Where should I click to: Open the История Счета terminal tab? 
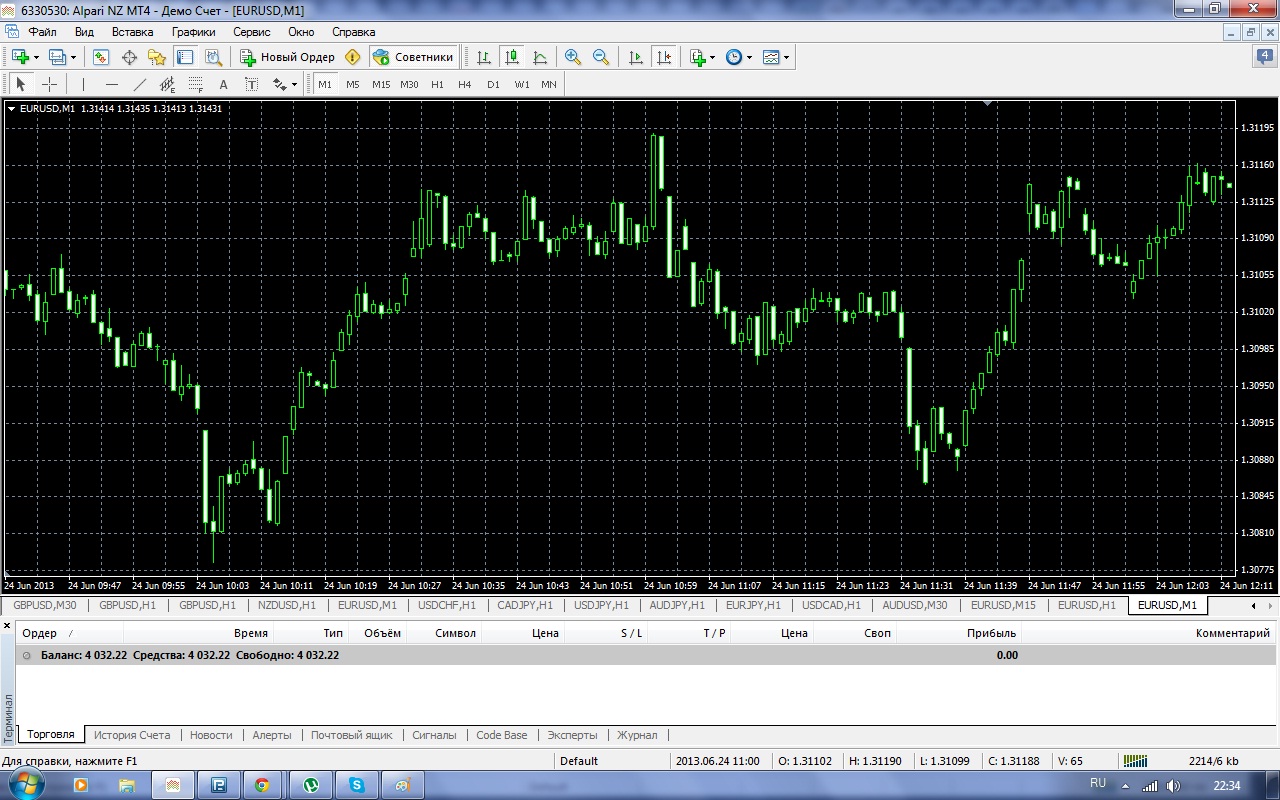tap(132, 735)
